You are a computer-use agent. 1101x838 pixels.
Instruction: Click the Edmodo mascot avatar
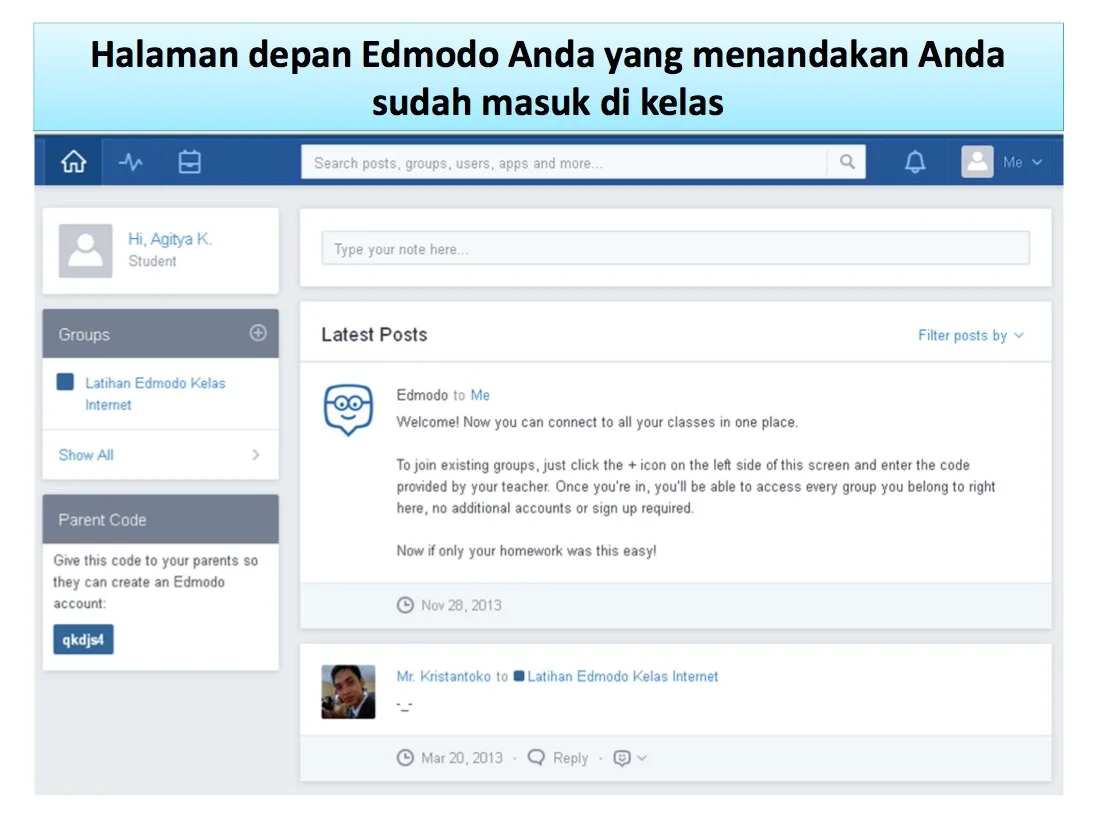tap(348, 410)
